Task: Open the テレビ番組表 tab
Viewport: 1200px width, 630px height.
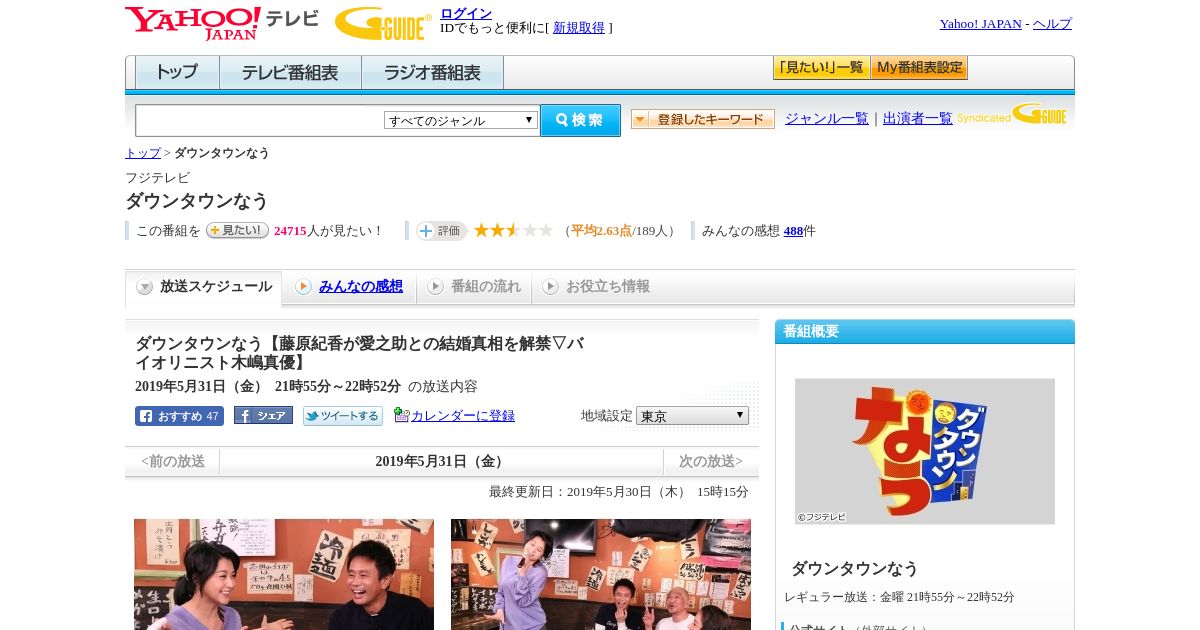Action: click(x=290, y=72)
